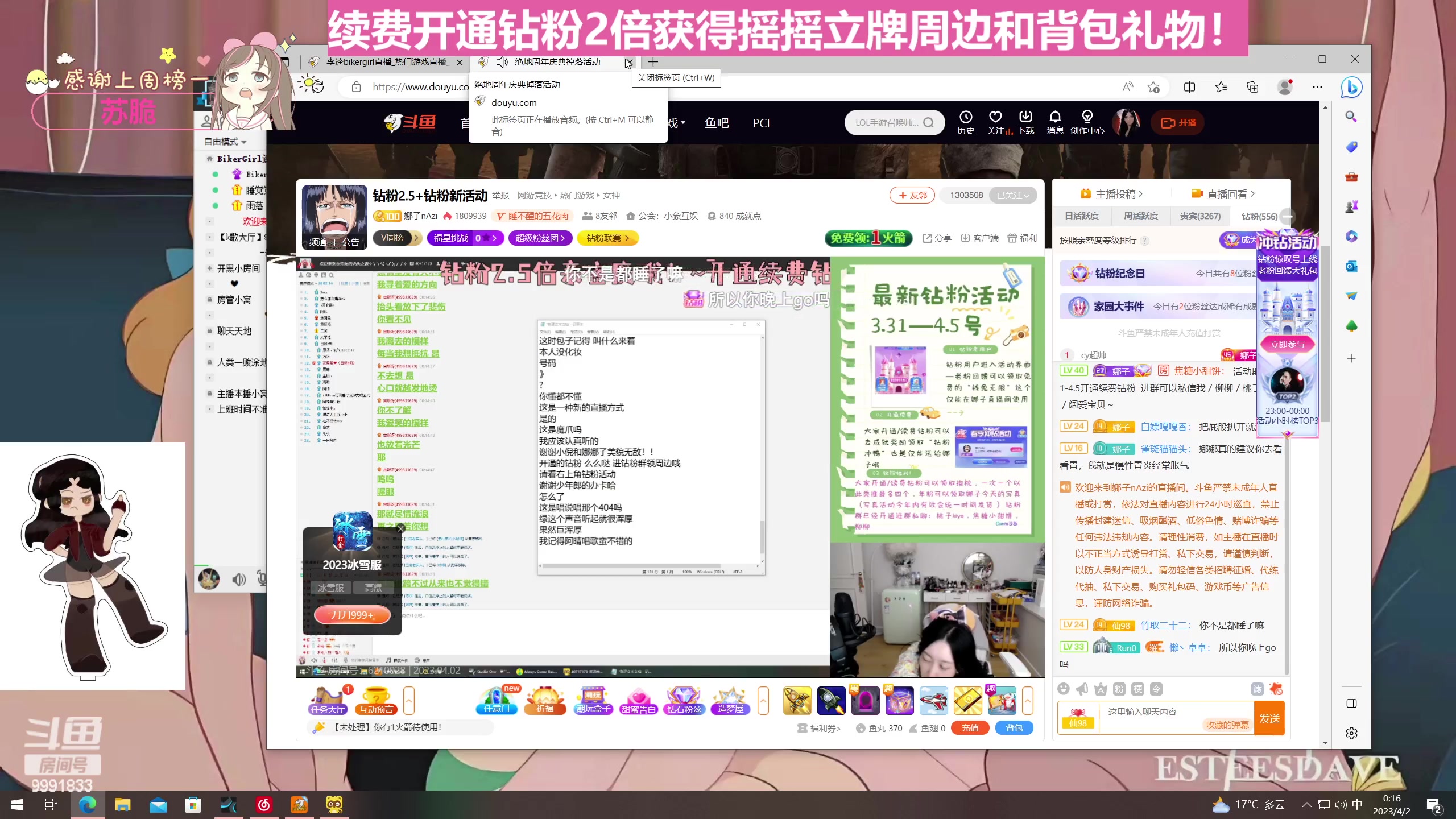Viewport: 1456px width, 819px height.
Task: Open Edge favorites list icon
Action: coord(1221,87)
